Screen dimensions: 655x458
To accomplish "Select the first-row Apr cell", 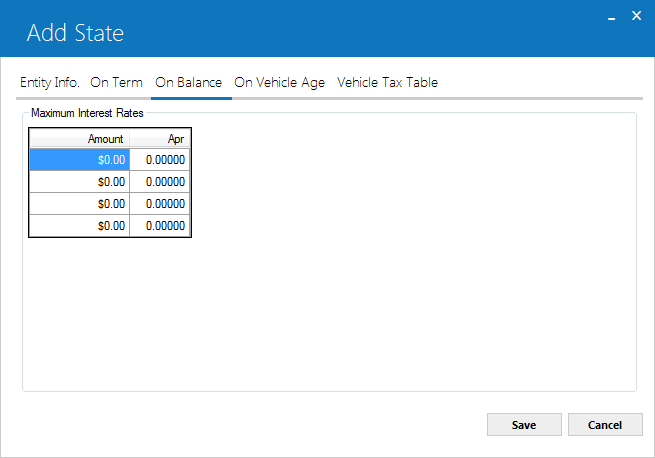I will coord(160,160).
